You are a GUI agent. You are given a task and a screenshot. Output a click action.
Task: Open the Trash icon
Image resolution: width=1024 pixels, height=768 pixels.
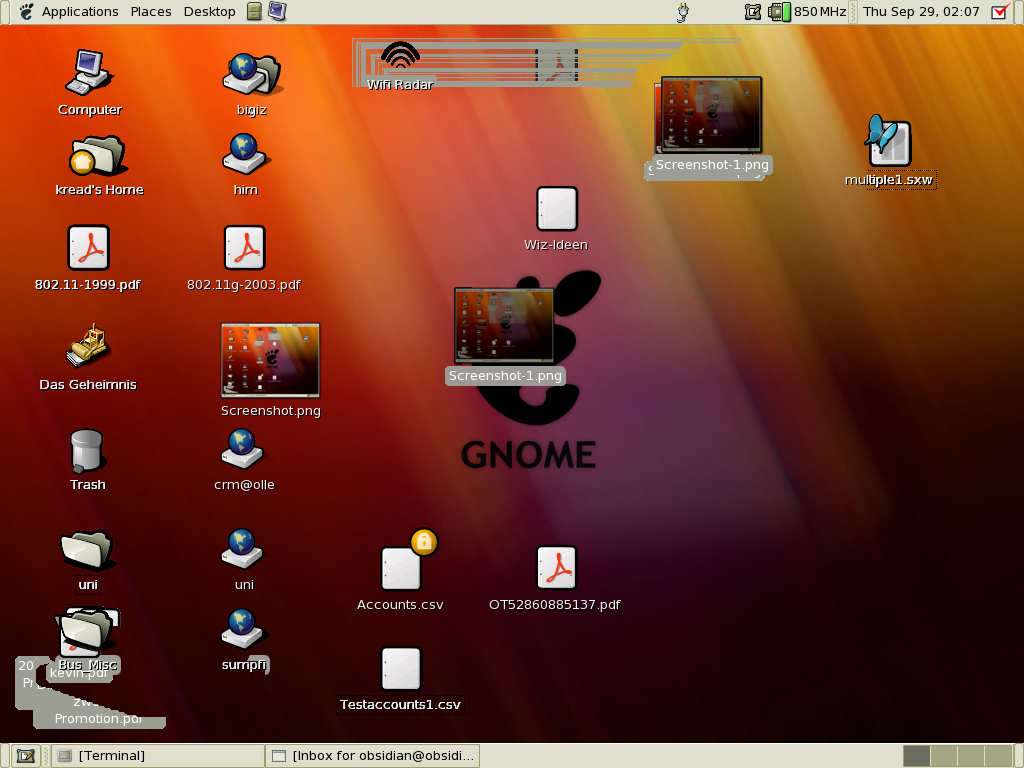point(88,451)
